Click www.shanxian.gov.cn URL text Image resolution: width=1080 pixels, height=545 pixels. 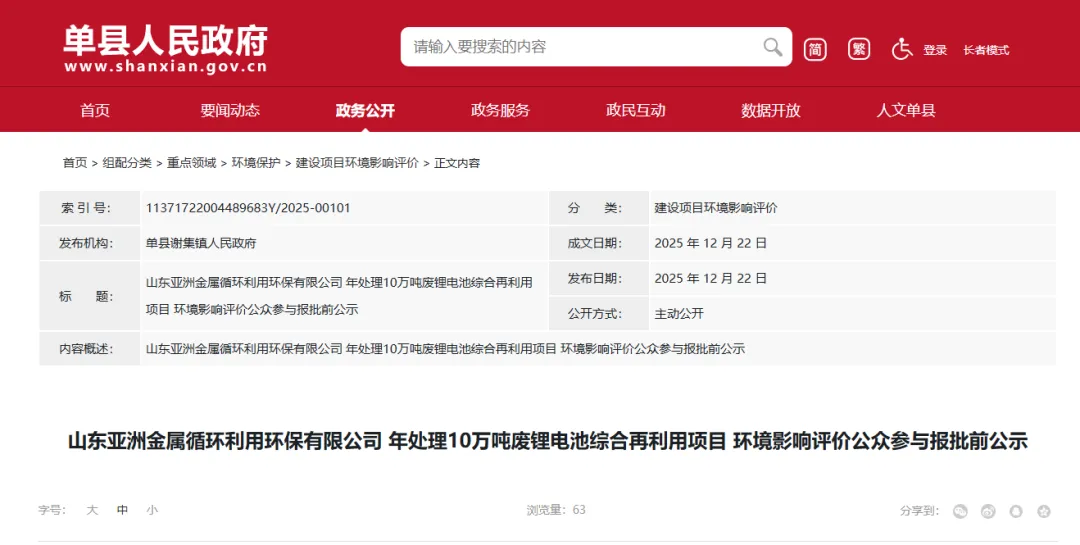(165, 68)
